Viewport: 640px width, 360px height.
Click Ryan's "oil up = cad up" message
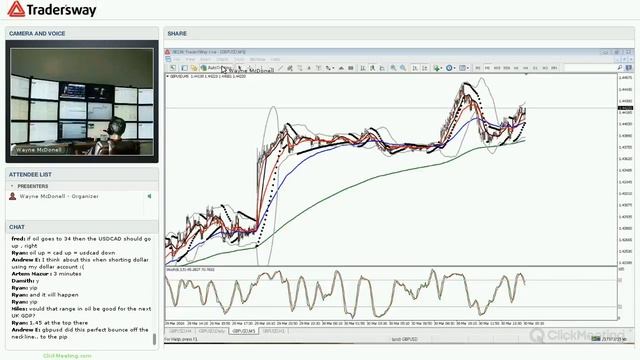coord(63,253)
